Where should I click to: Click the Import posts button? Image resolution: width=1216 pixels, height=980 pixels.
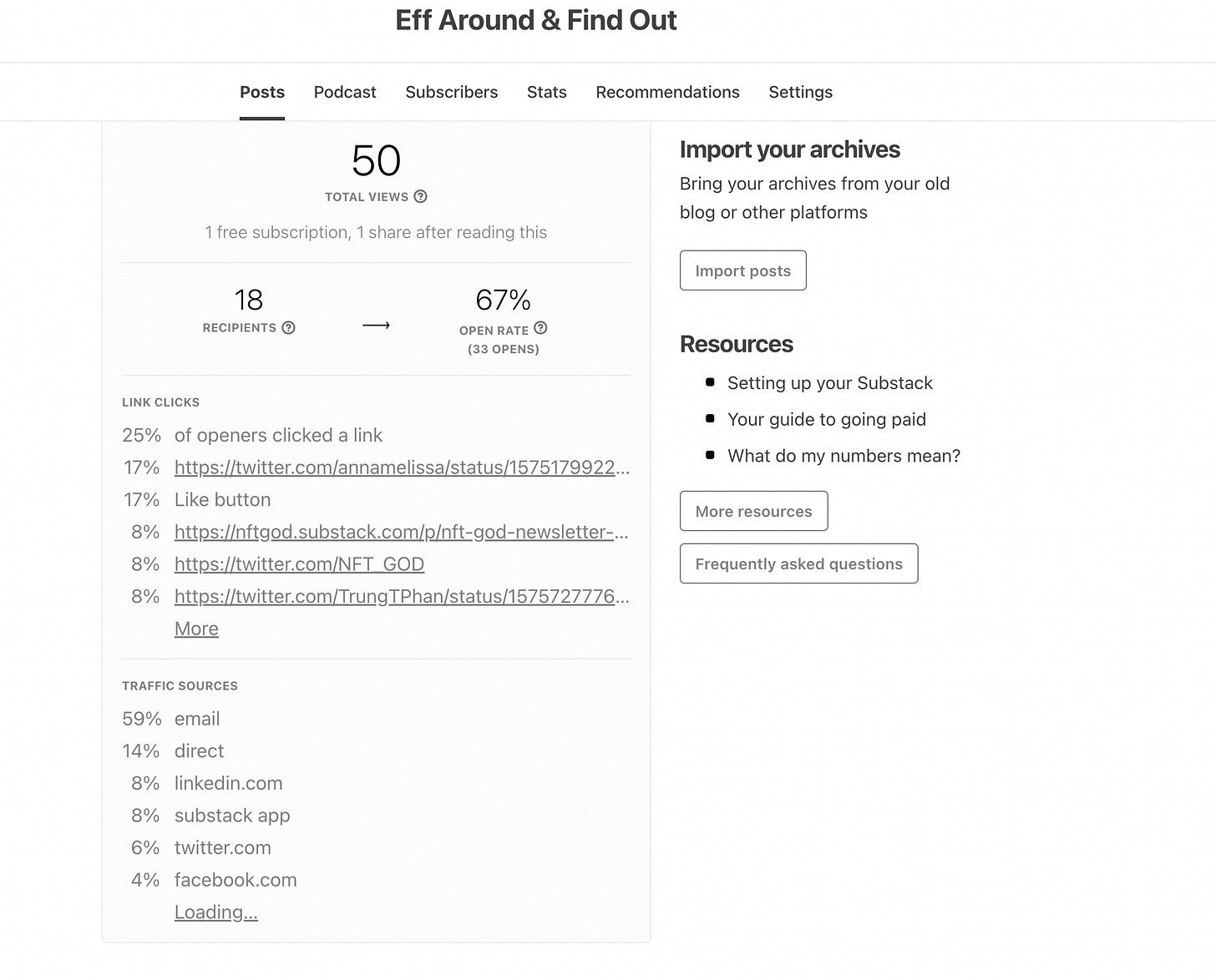[742, 270]
